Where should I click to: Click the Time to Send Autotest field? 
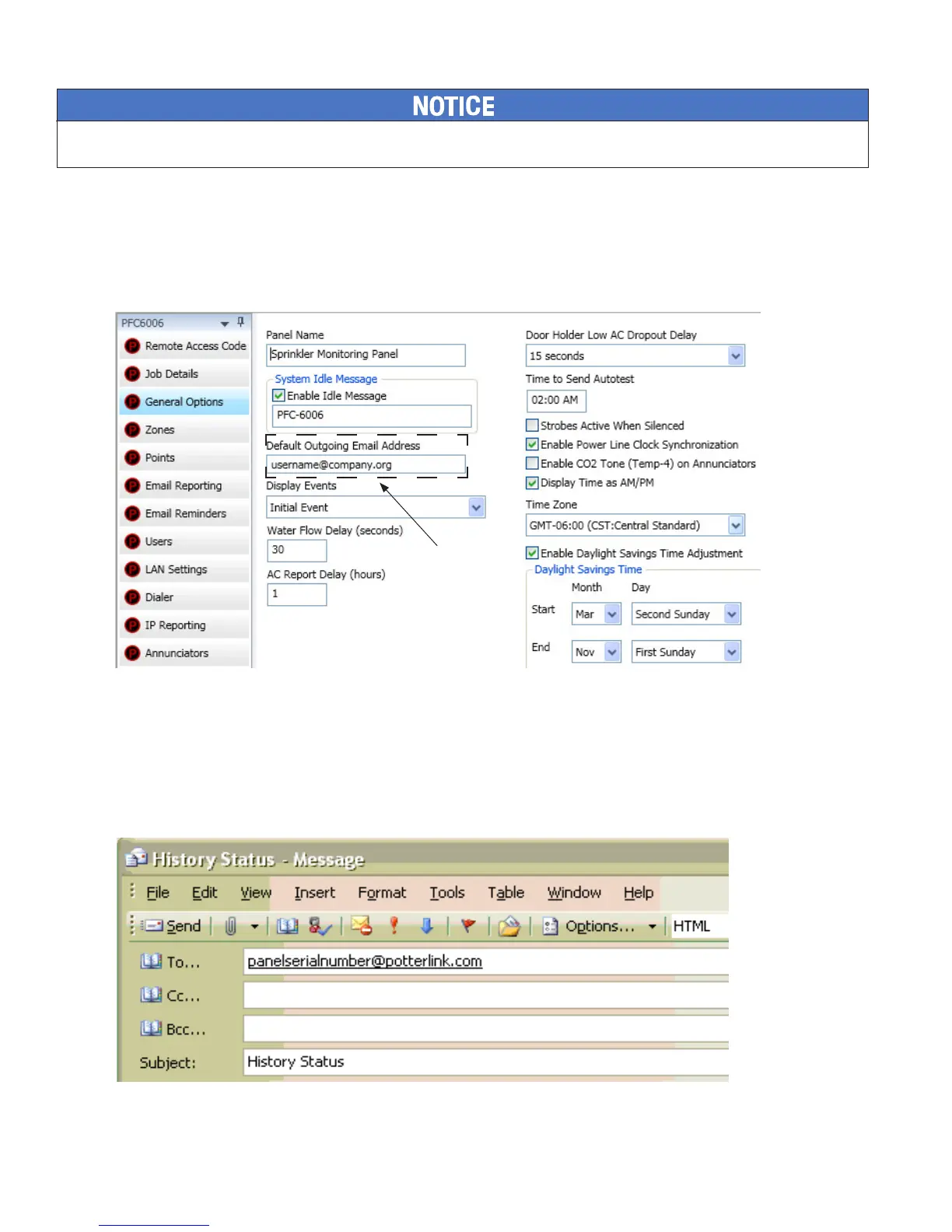556,401
